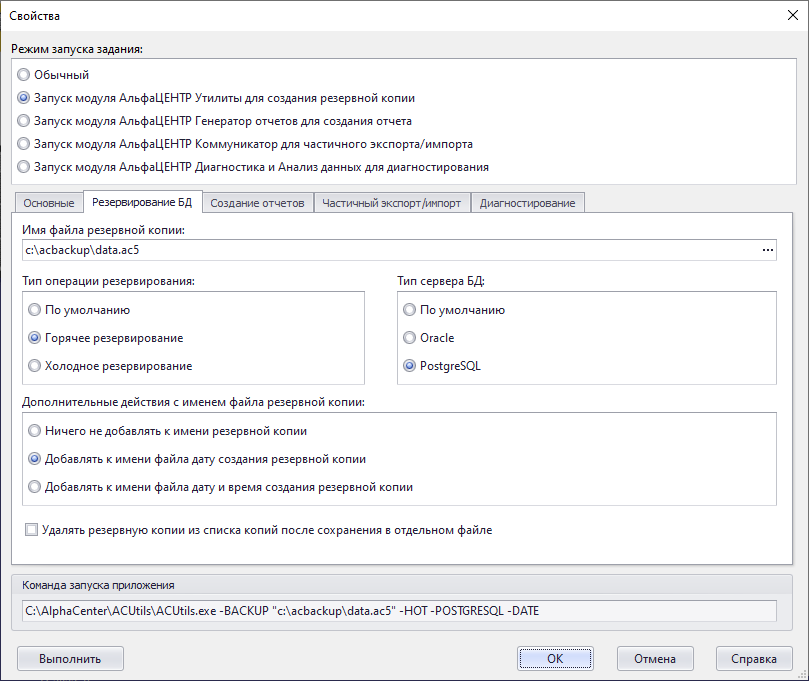Open help with Справка button

754,659
